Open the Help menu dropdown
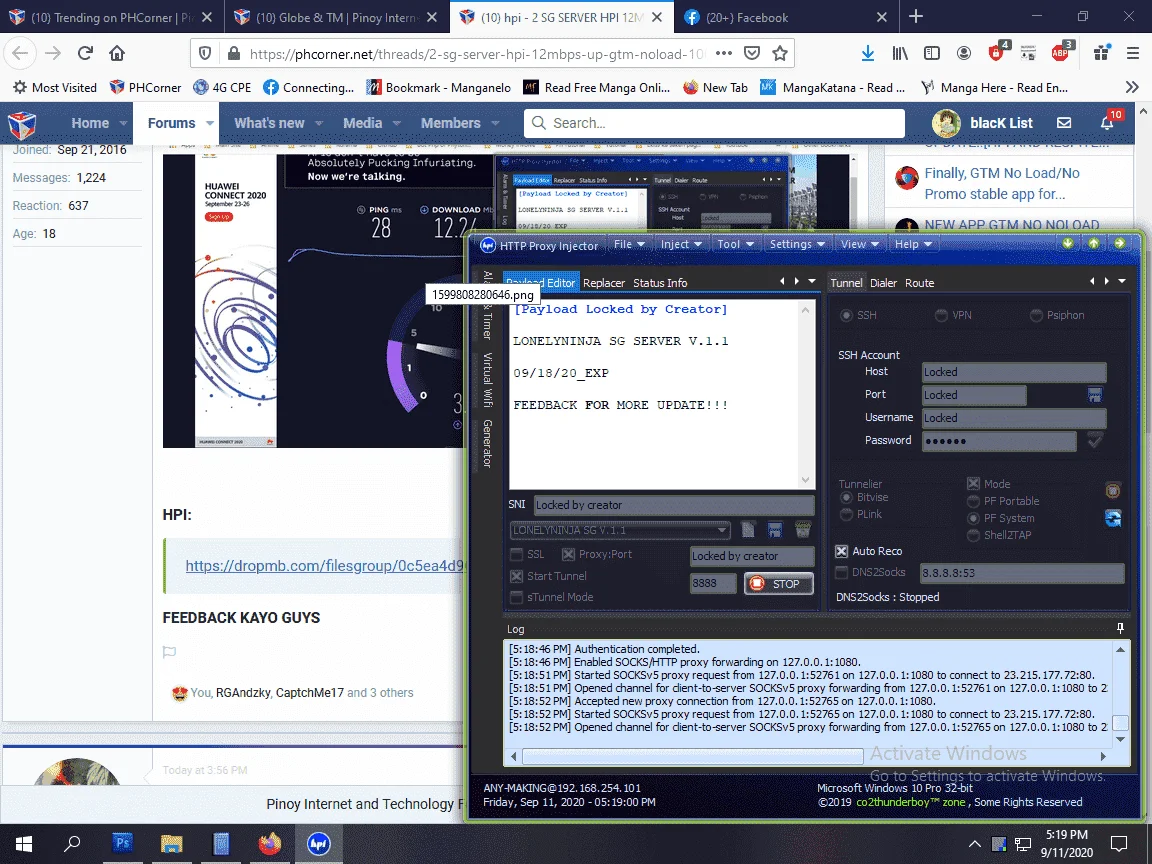The width and height of the screenshot is (1152, 864). [x=913, y=244]
